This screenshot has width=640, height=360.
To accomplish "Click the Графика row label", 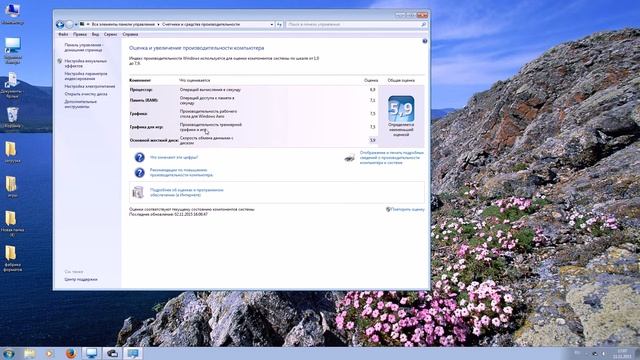I will tap(139, 113).
